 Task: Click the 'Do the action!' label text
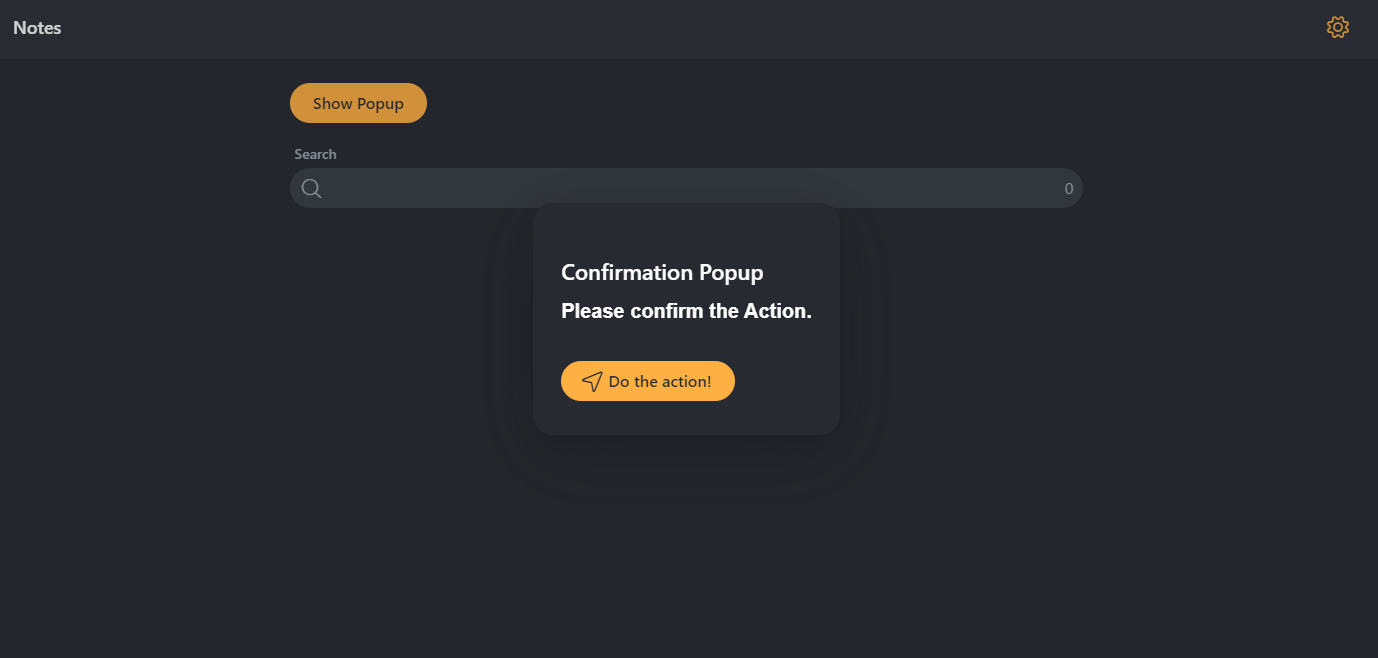tap(660, 381)
